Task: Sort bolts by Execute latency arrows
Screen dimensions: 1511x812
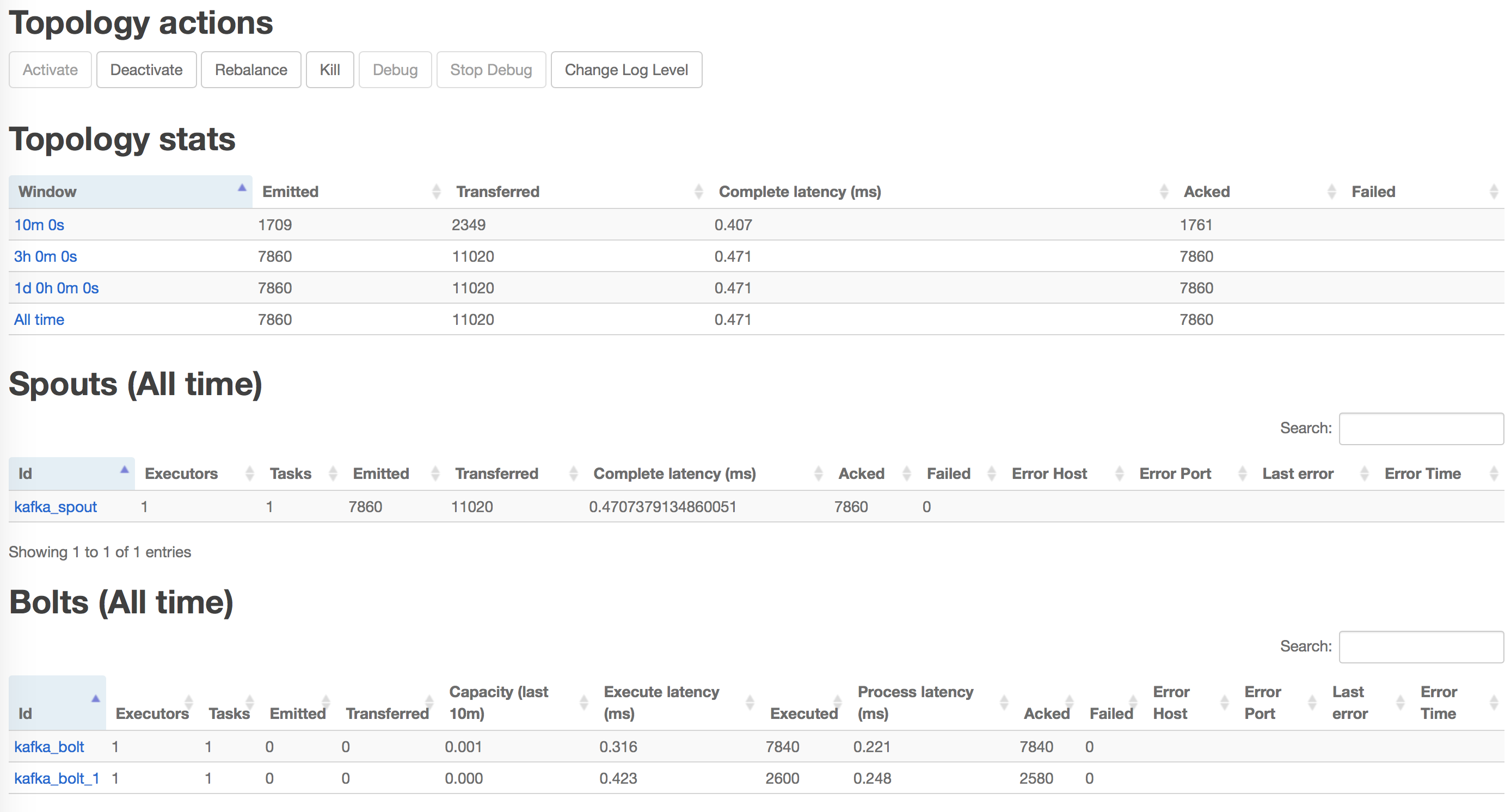Action: coord(750,703)
